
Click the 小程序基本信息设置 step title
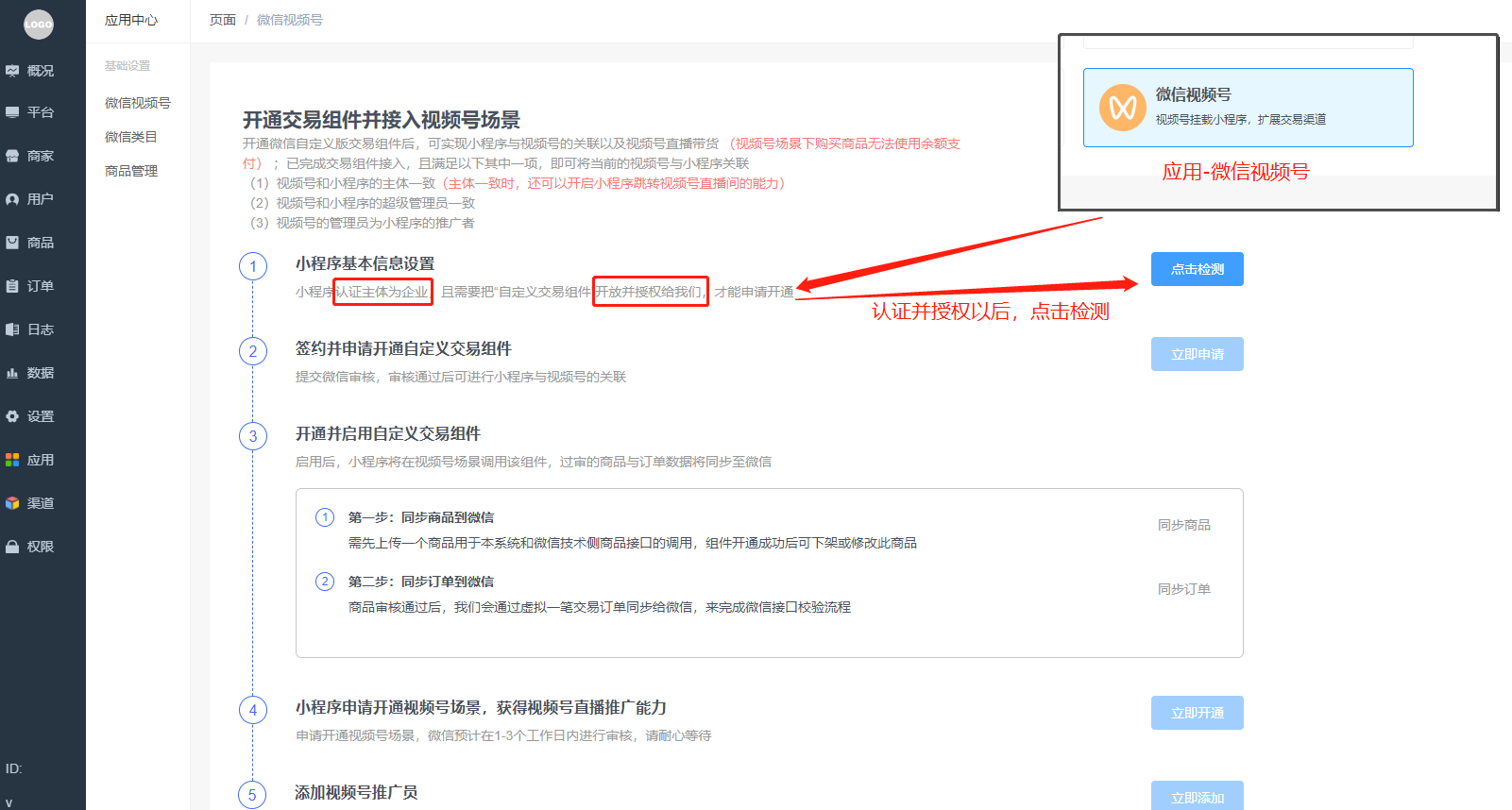pyautogui.click(x=365, y=263)
